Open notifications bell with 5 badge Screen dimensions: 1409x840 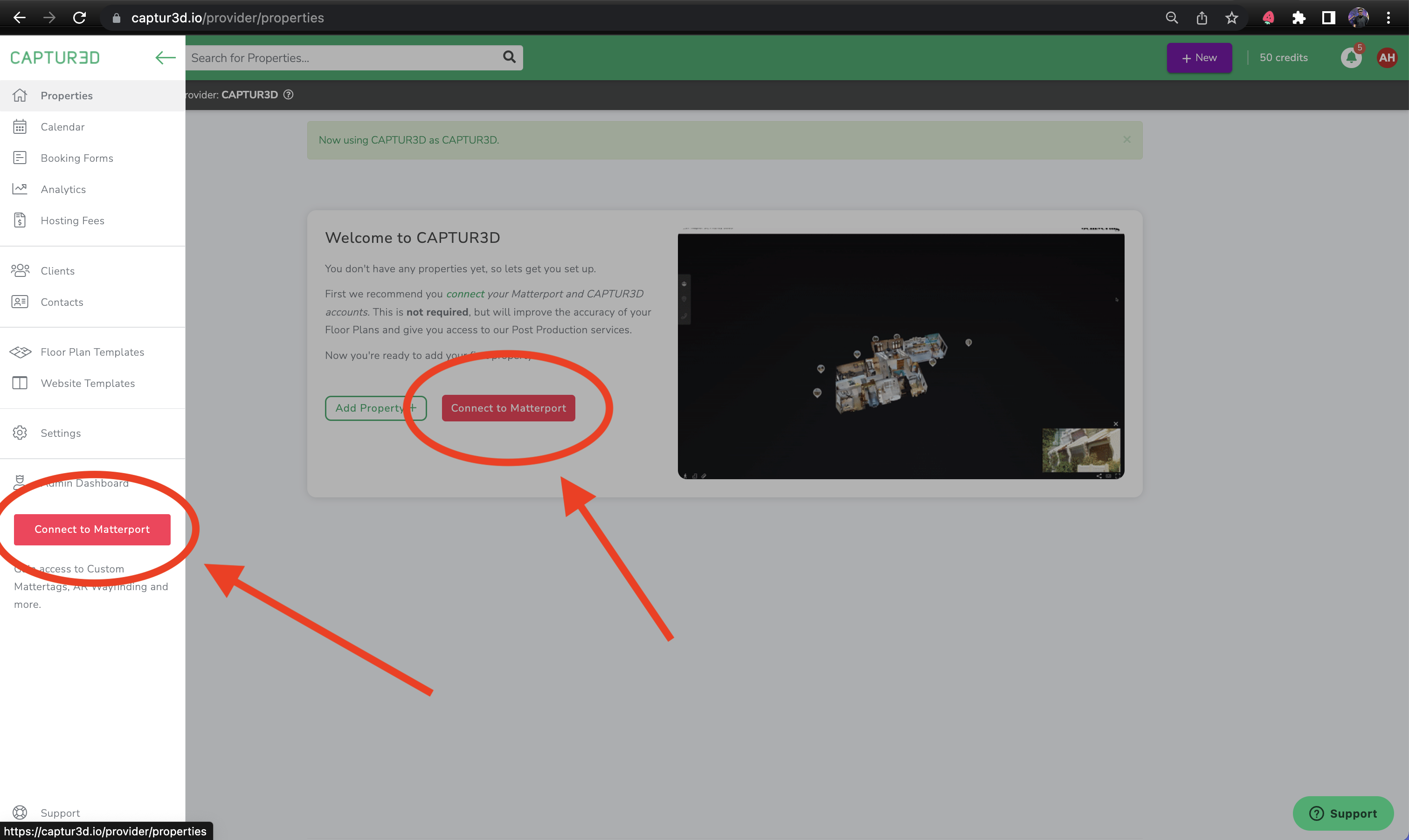pos(1351,58)
